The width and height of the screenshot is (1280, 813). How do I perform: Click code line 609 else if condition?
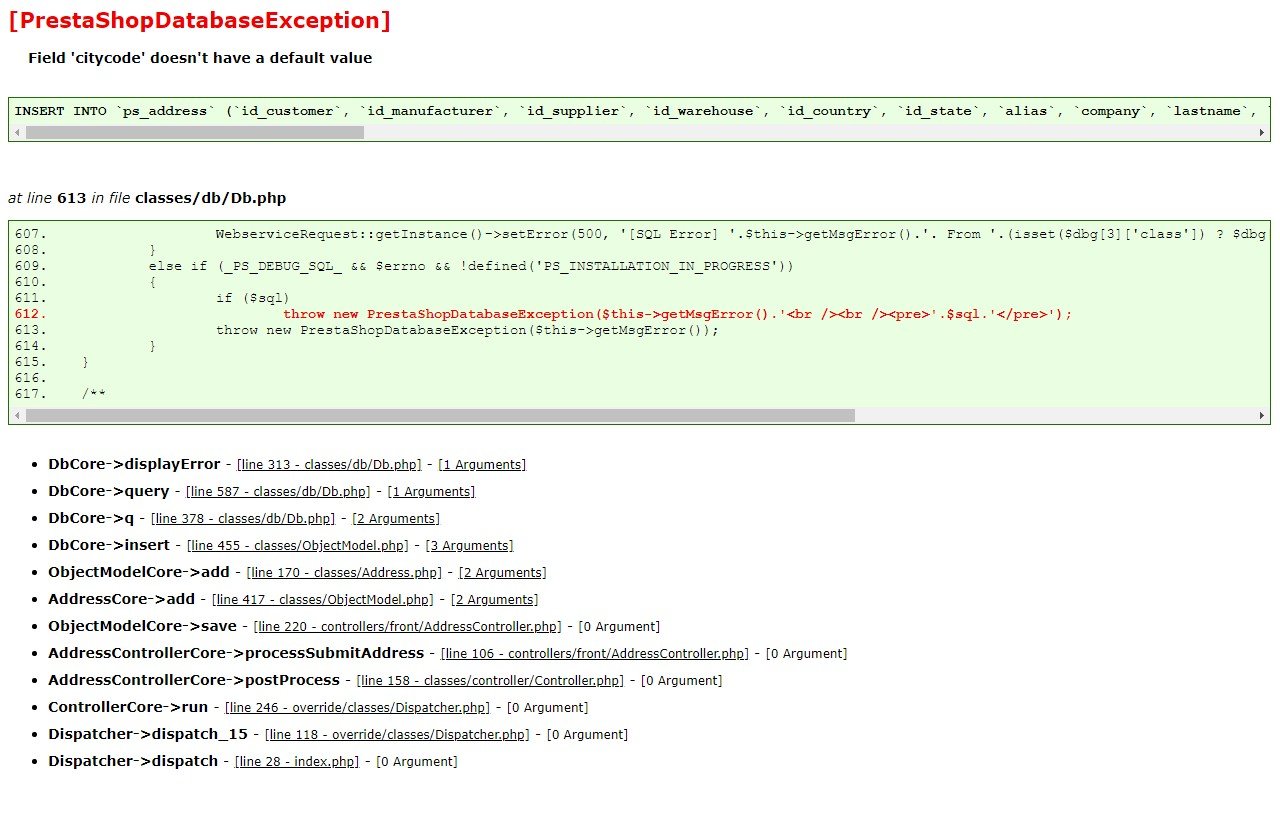(471, 266)
